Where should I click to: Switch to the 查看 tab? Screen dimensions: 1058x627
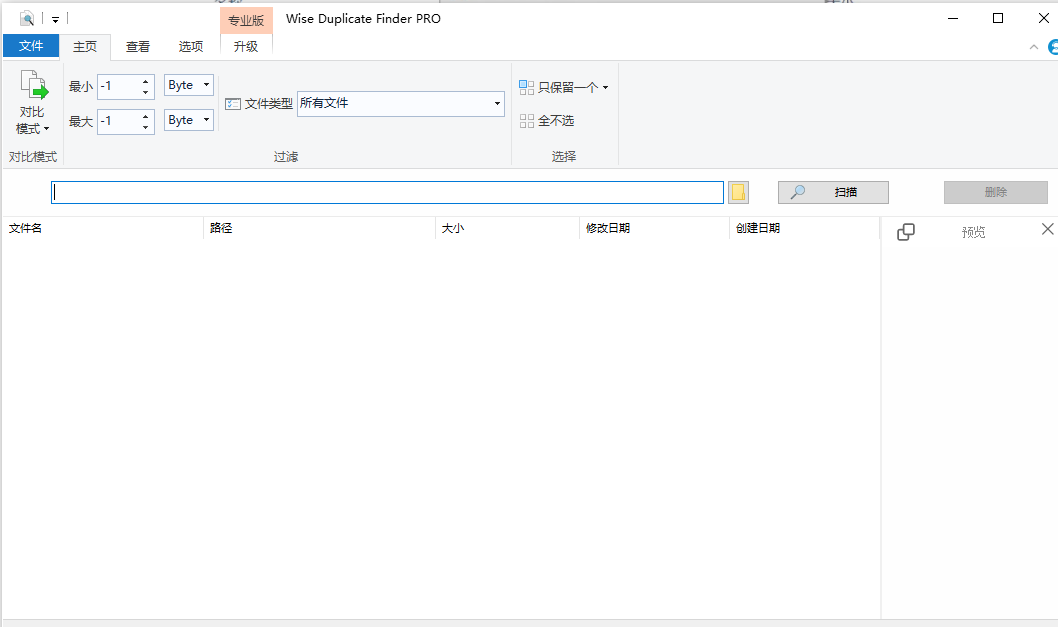[138, 47]
